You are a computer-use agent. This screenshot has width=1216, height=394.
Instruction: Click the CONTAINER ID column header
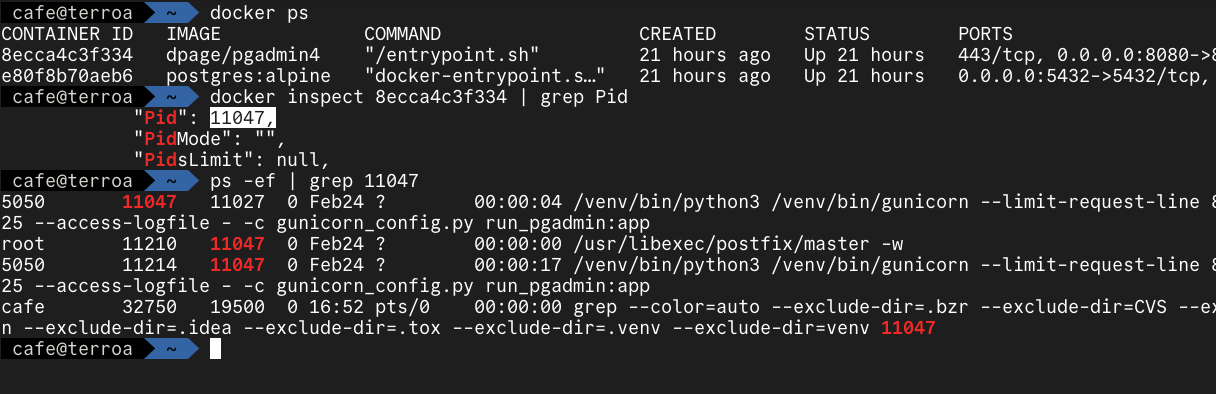tap(67, 34)
